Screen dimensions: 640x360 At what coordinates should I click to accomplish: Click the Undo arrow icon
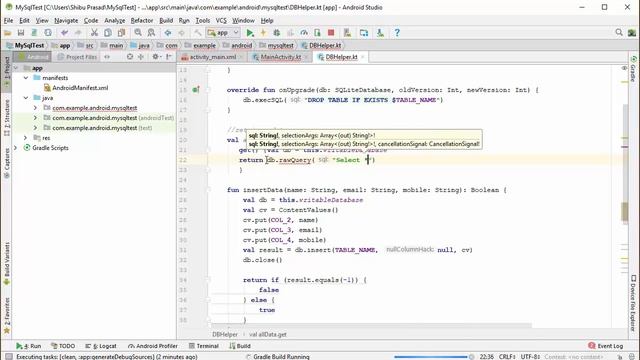click(64, 33)
